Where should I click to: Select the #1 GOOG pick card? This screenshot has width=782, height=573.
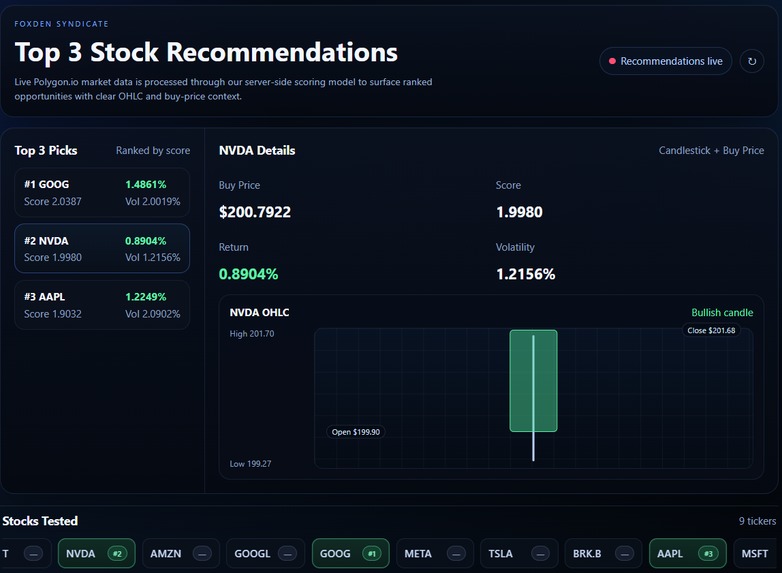click(102, 192)
